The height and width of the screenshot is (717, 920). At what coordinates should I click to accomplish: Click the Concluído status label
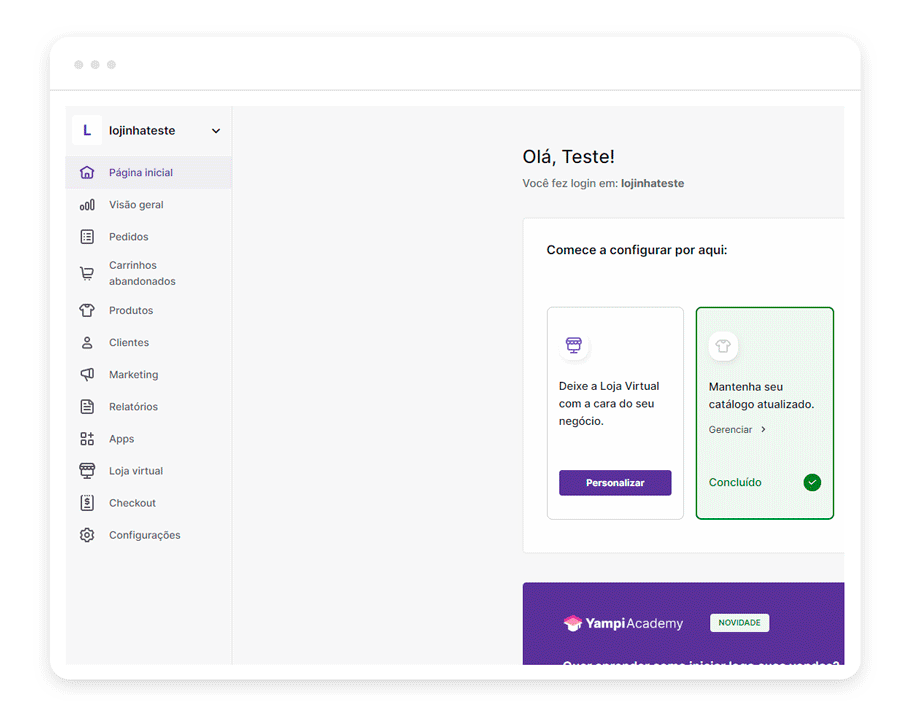pyautogui.click(x=735, y=482)
